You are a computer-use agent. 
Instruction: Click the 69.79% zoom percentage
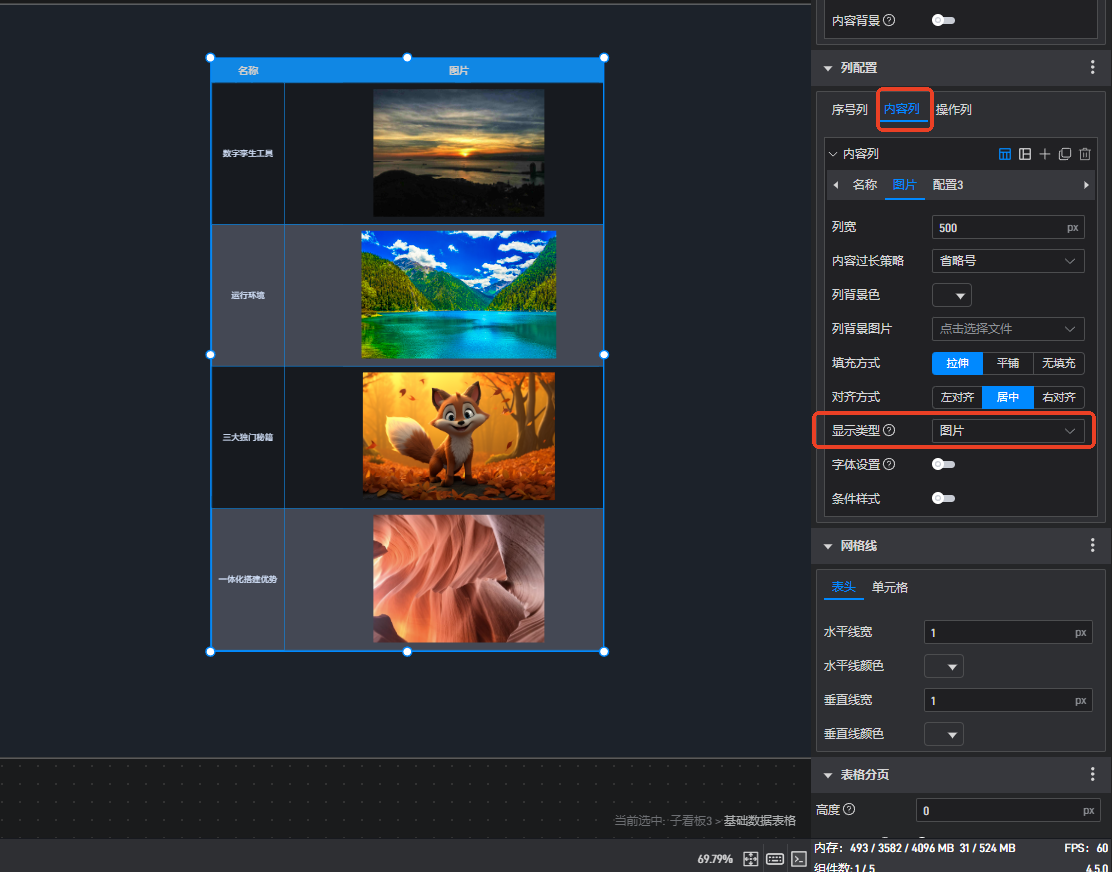[715, 859]
